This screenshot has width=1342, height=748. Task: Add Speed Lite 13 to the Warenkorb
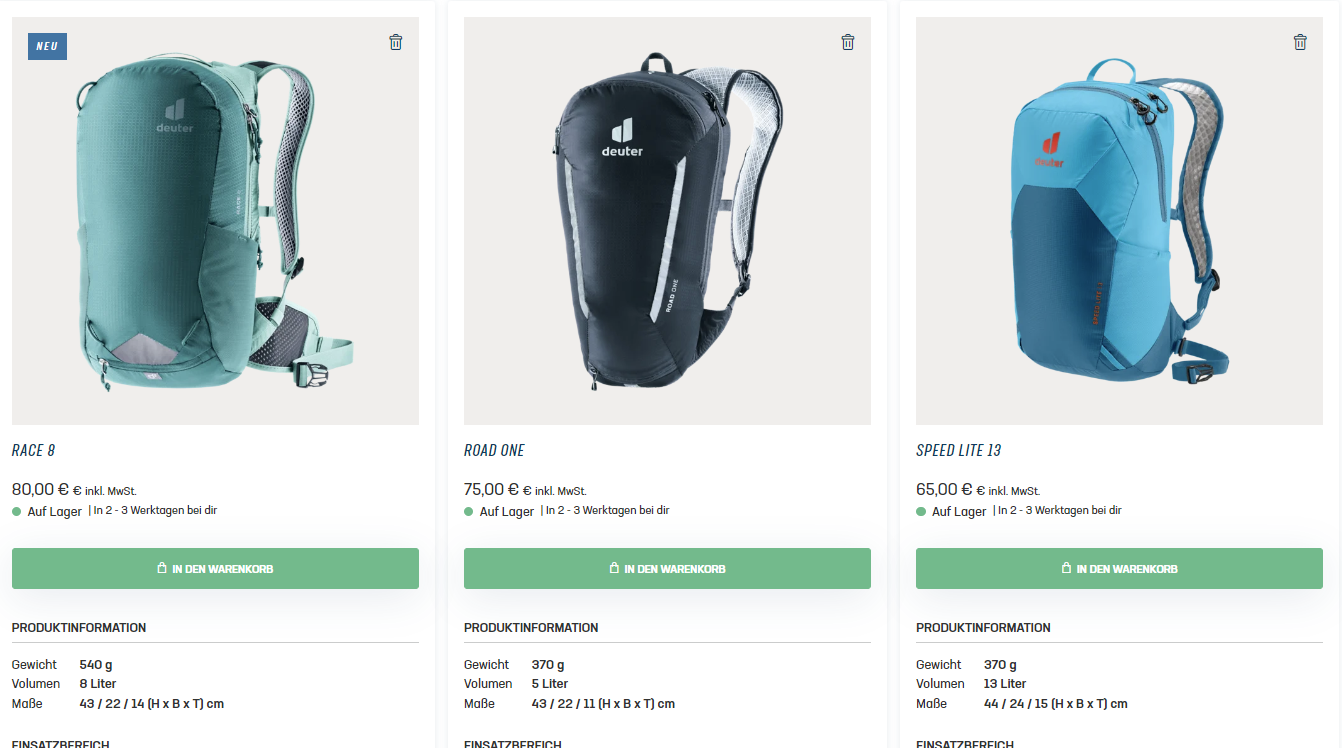(1119, 568)
